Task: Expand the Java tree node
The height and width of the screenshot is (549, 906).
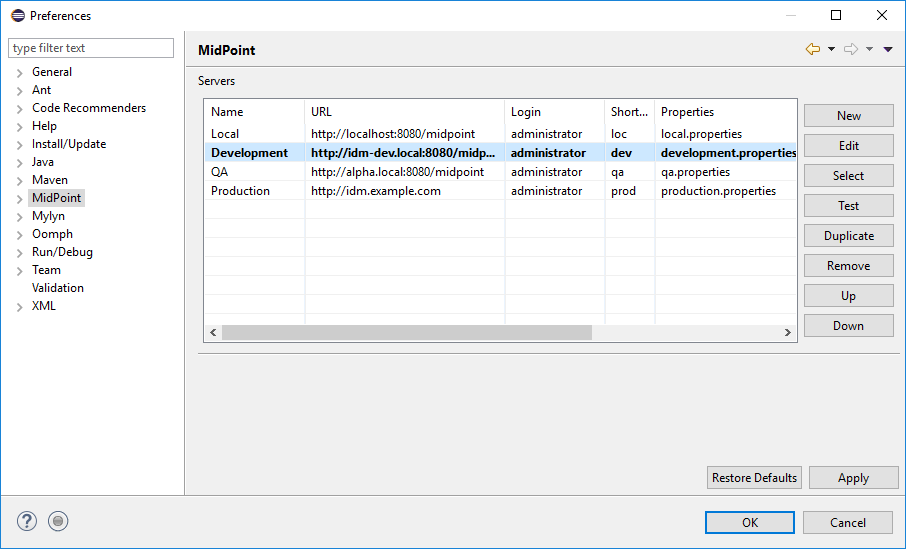Action: pos(20,163)
